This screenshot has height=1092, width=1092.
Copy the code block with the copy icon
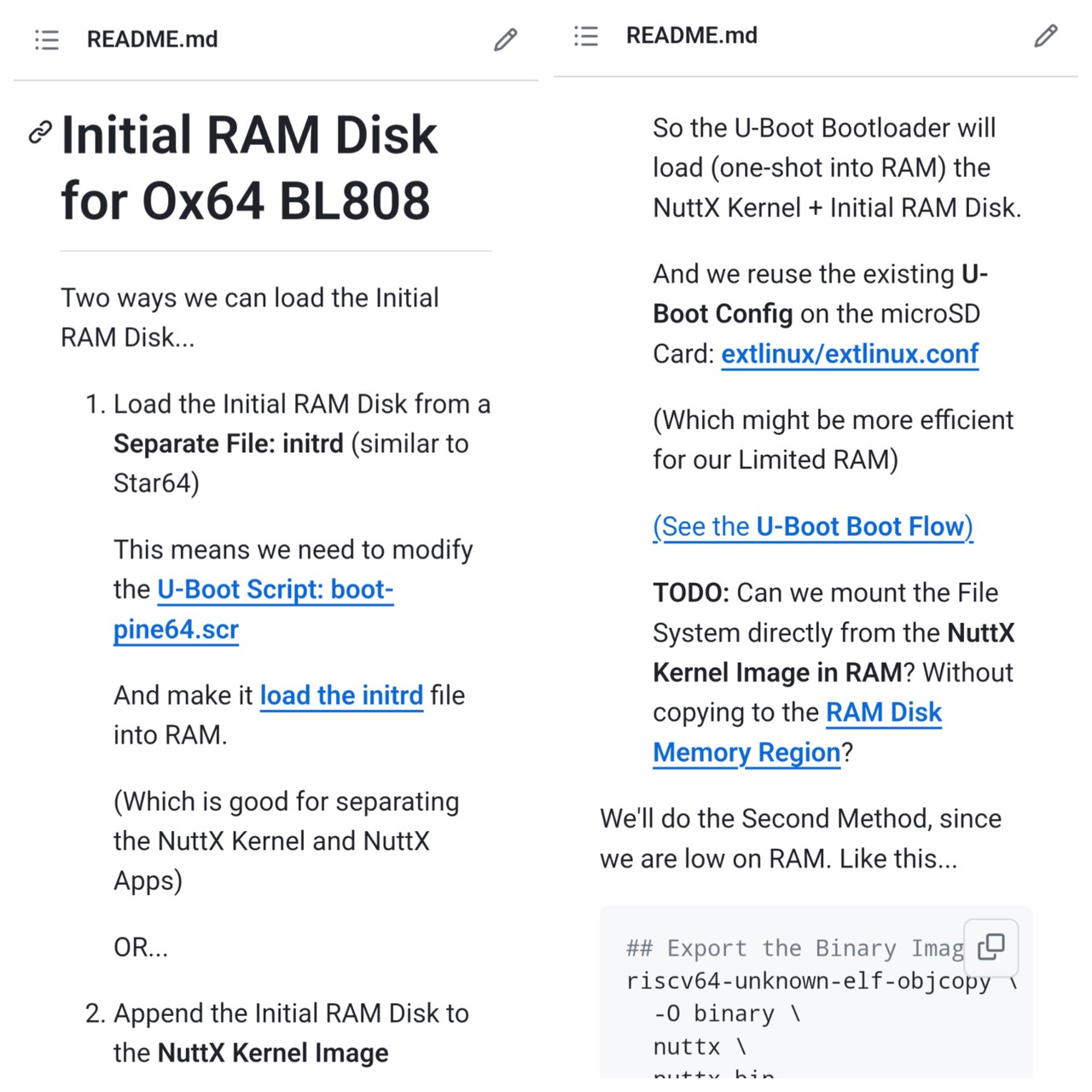pyautogui.click(x=990, y=947)
